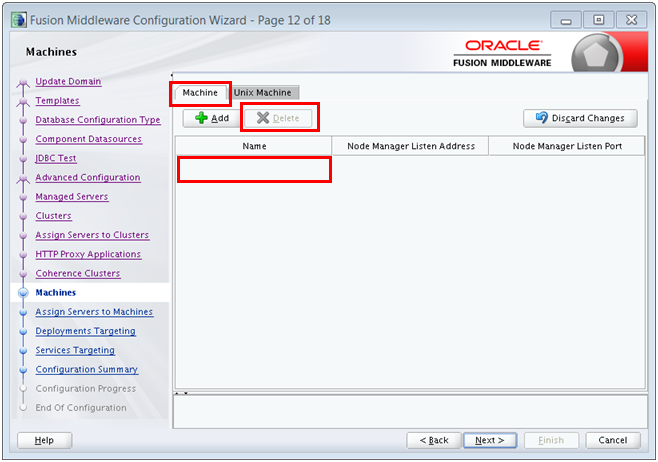
Task: Jump to Configuration Summary step
Action: coord(86,370)
